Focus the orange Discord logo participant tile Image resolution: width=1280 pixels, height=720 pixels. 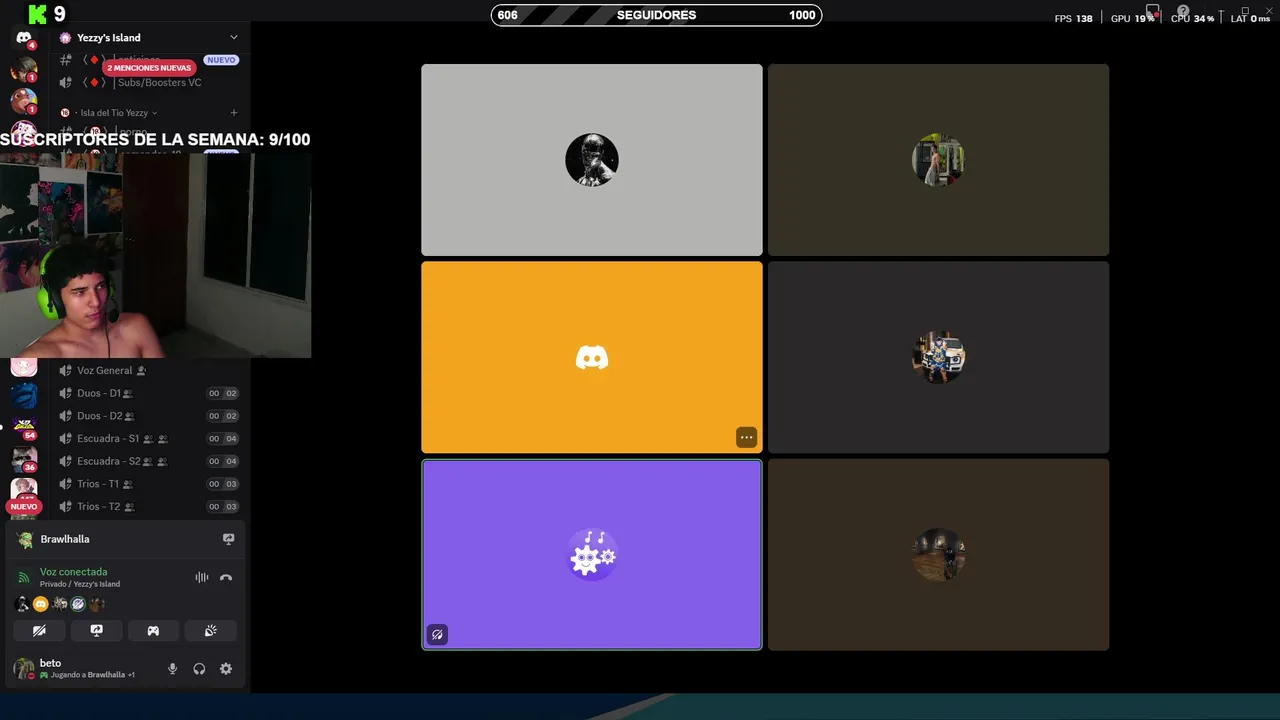(592, 357)
